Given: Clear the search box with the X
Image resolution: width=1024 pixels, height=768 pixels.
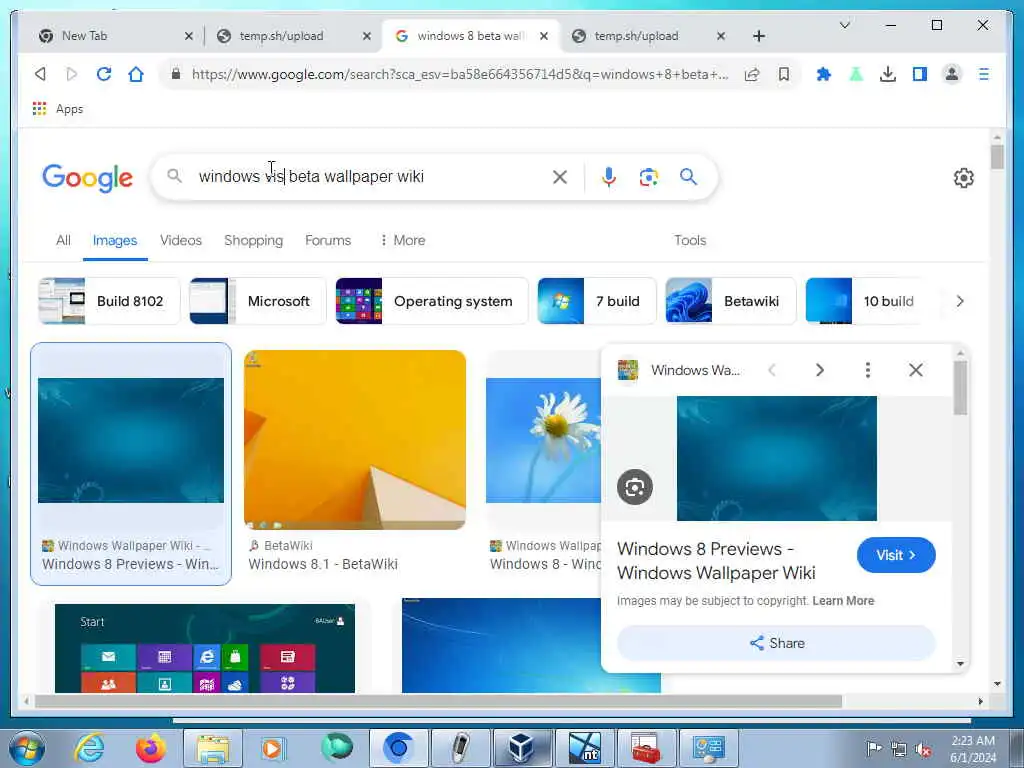Looking at the screenshot, I should click(560, 177).
